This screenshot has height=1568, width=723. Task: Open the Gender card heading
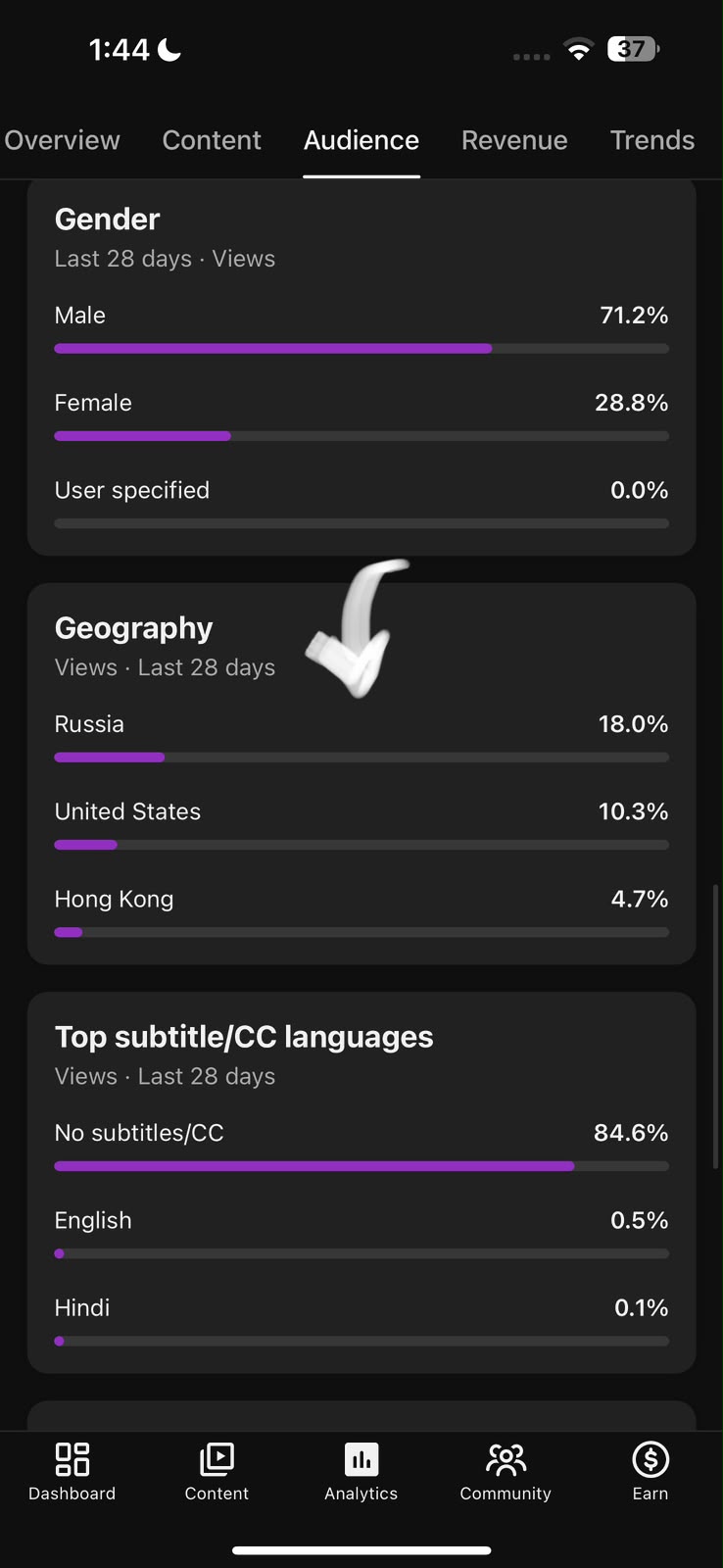[x=107, y=219]
